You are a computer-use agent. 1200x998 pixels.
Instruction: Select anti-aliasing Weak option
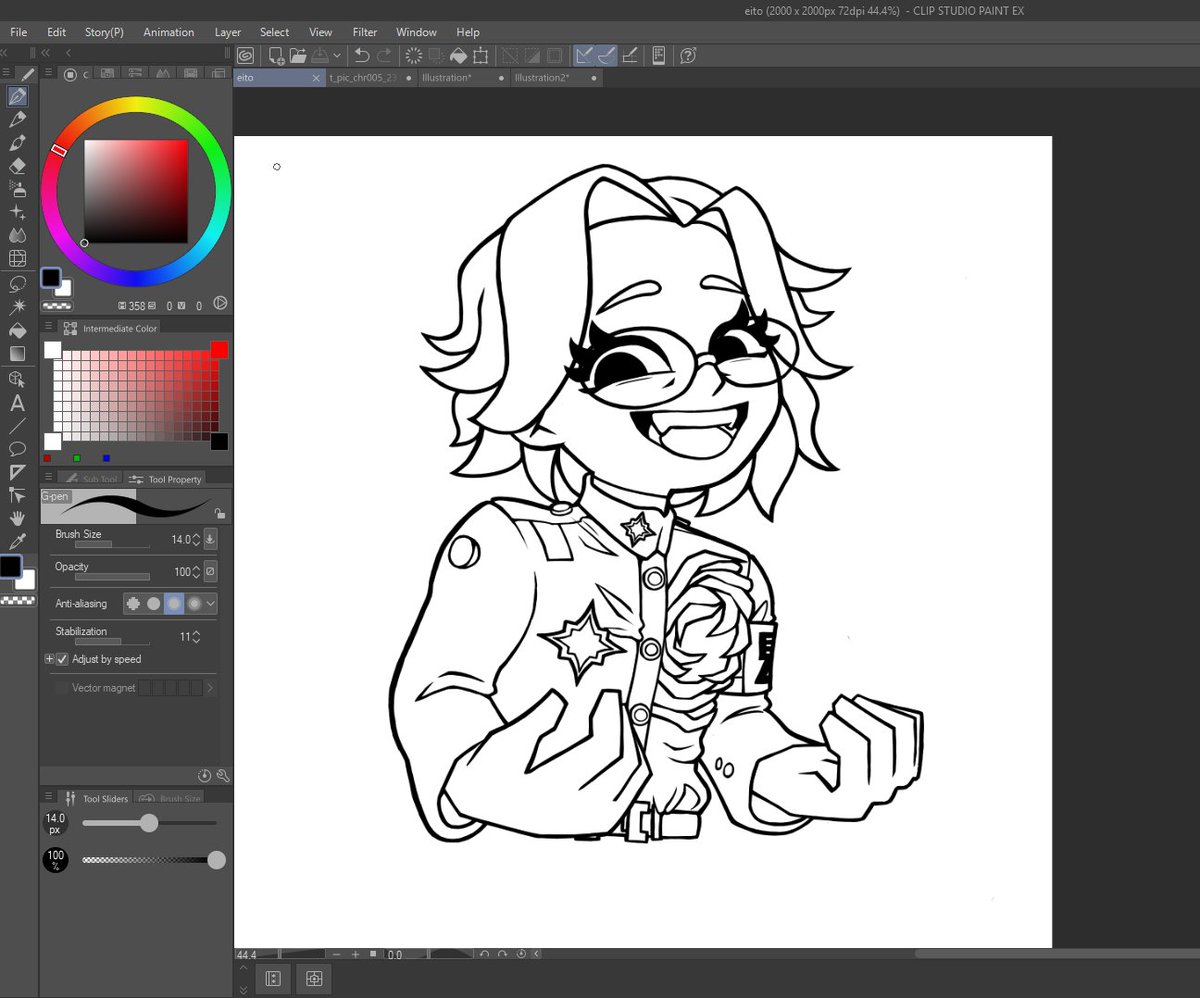[x=153, y=604]
